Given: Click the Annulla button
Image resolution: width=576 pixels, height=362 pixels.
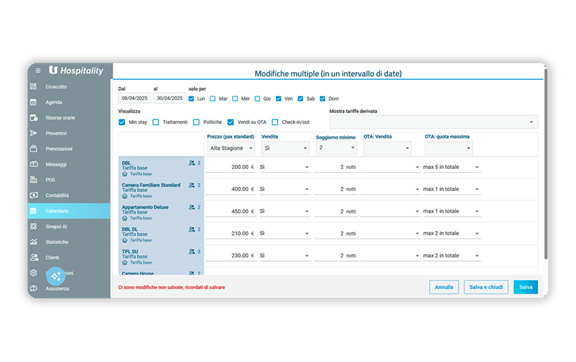Looking at the screenshot, I should coord(444,287).
